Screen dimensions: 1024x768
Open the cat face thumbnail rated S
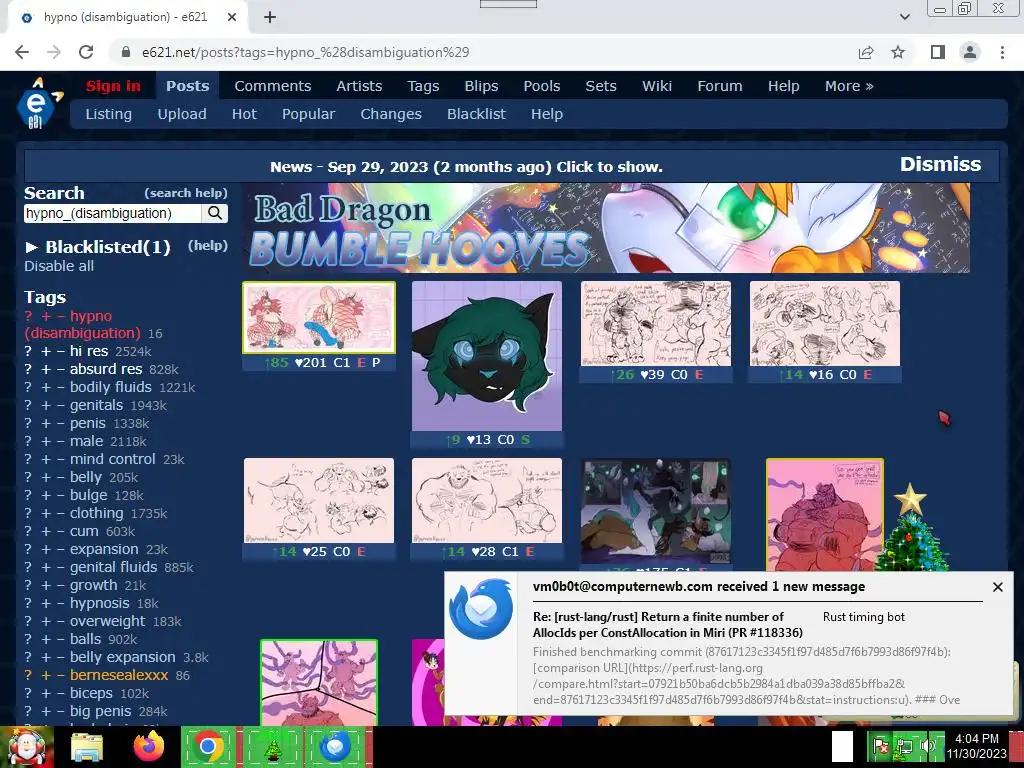point(487,357)
